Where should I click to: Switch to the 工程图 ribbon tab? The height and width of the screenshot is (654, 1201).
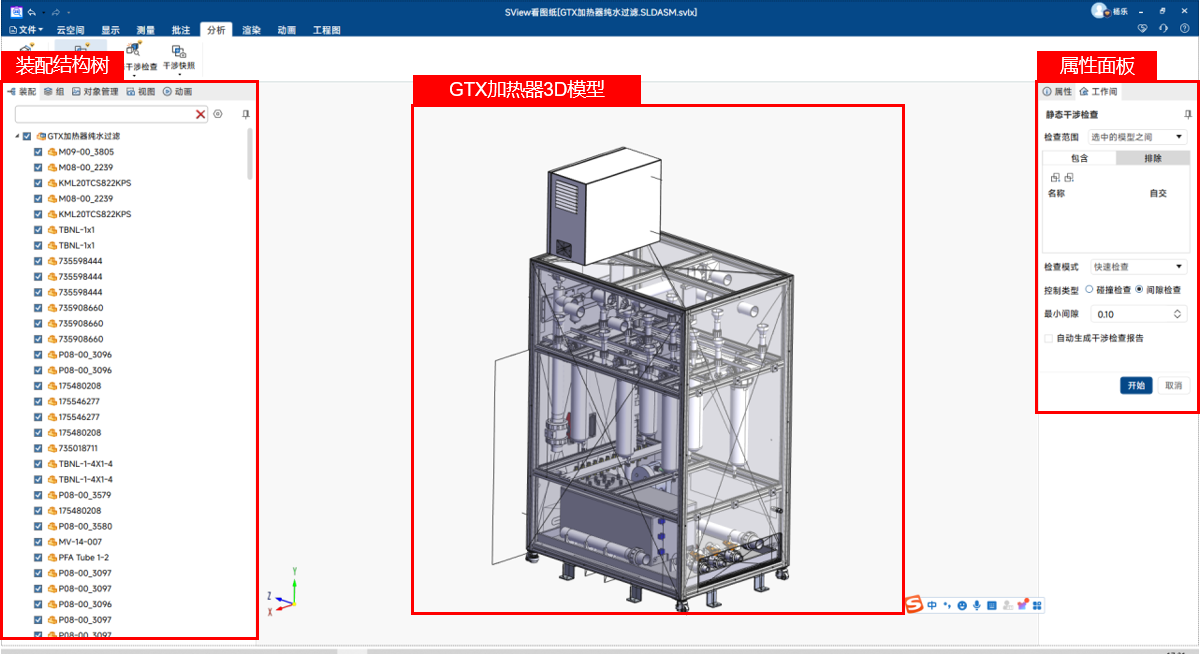(x=326, y=30)
